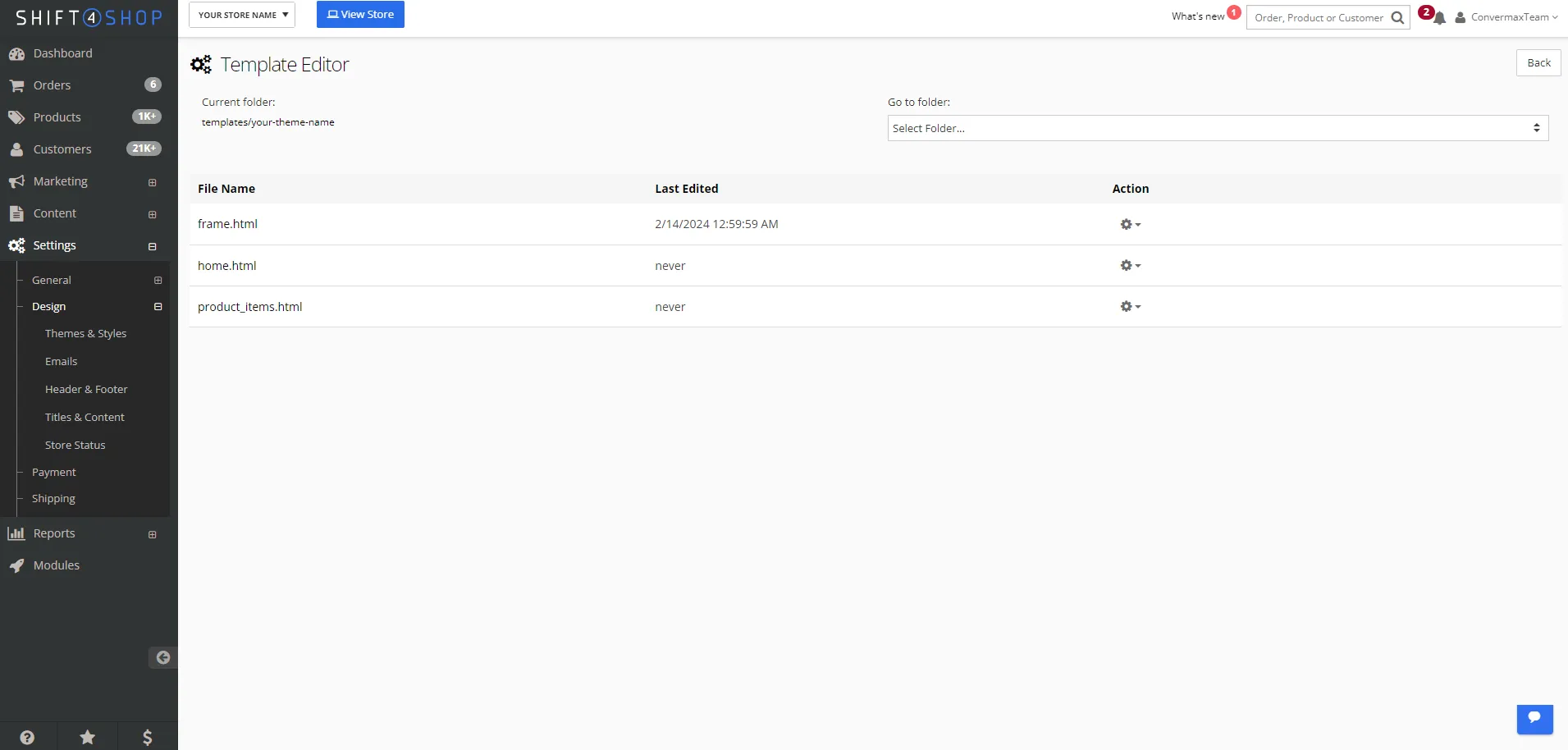Focus the Order, Product or Customer search field
Screen dimensions: 1568x750
1318,18
